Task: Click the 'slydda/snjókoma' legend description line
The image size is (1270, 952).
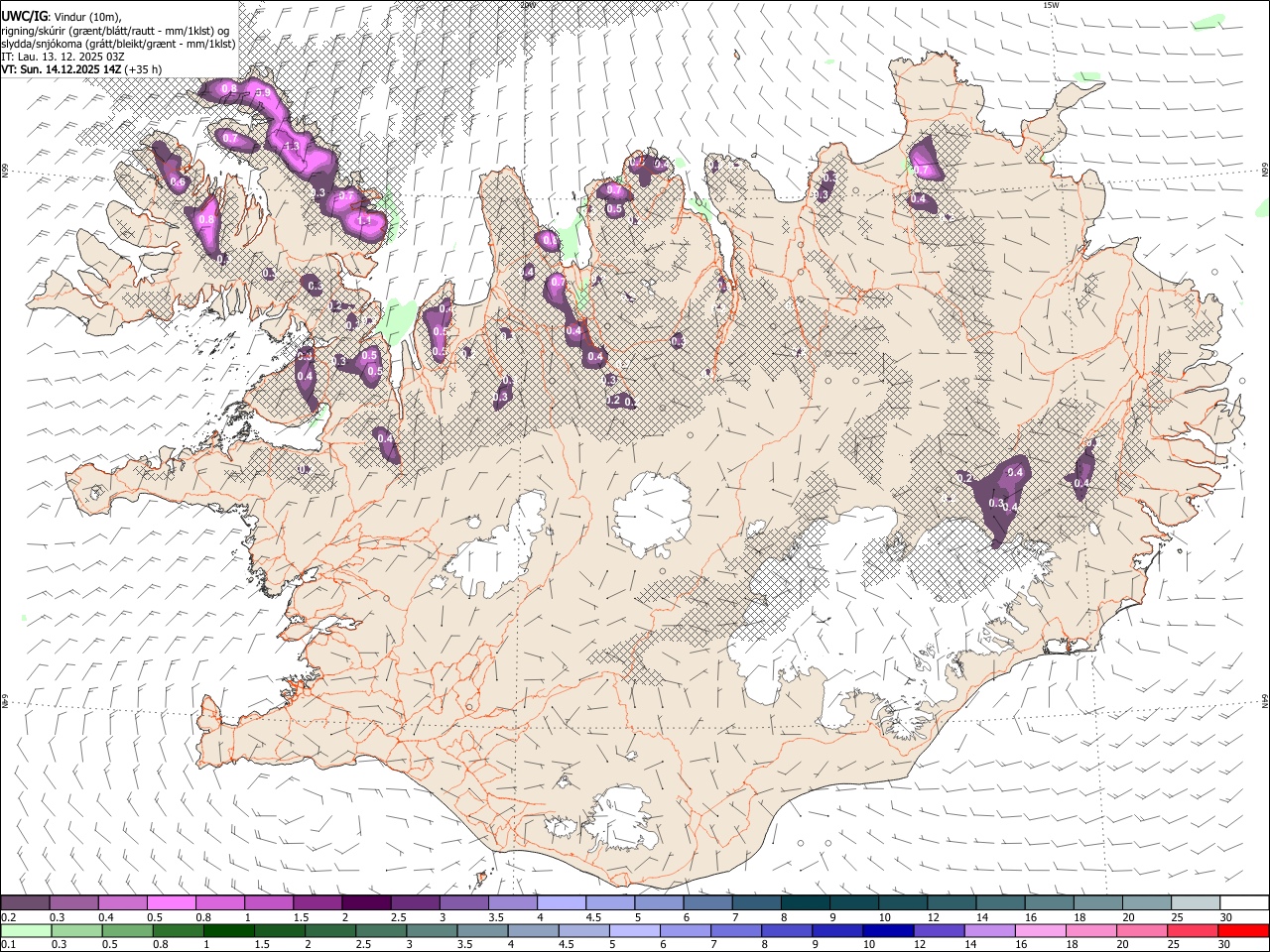Action: pos(118,44)
